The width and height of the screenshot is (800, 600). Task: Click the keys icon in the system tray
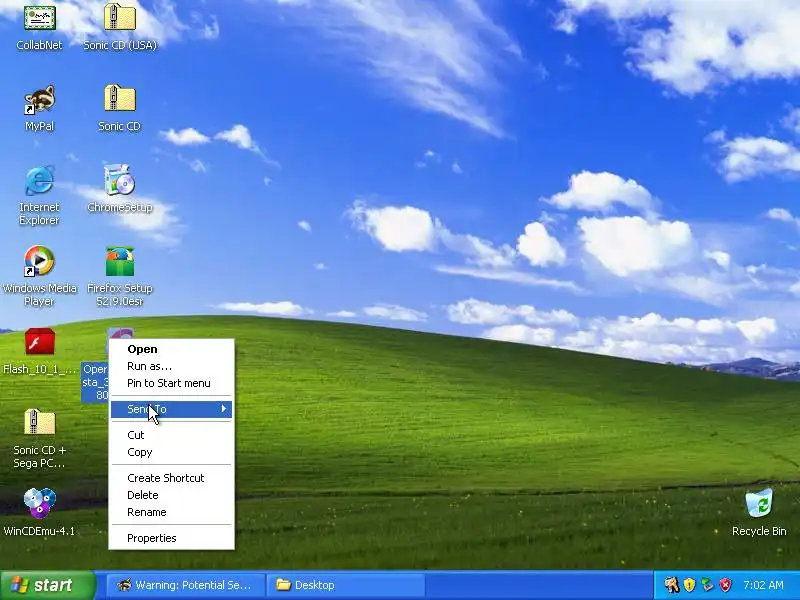click(671, 585)
